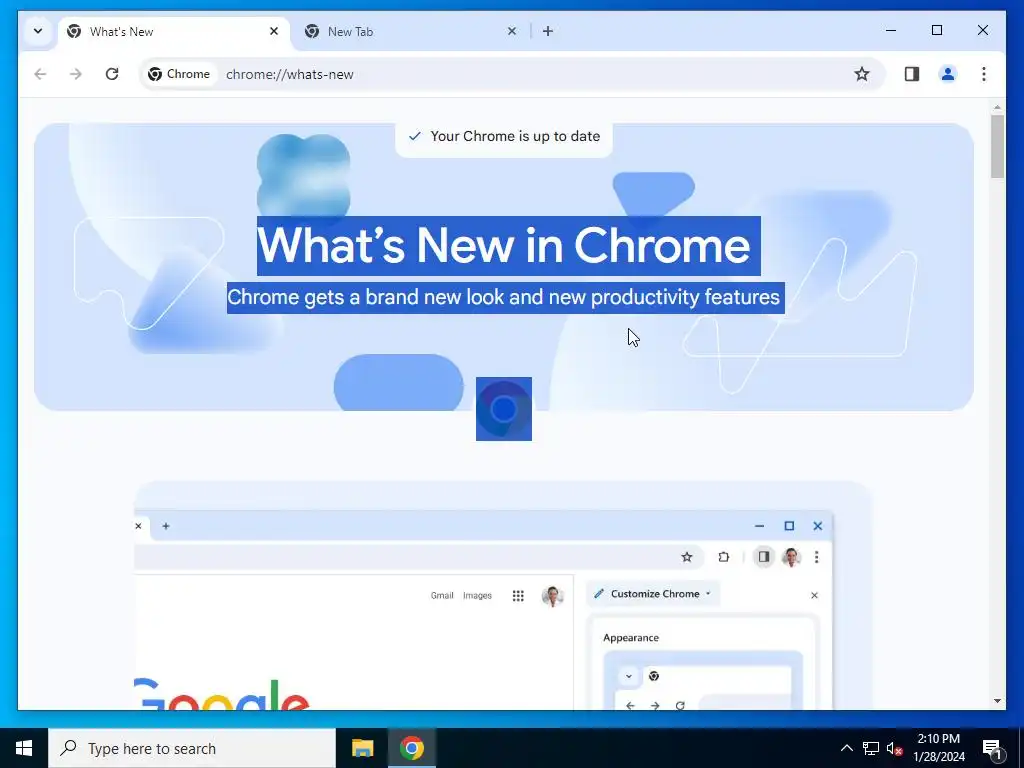Click the profile photo in preview toolbar
The image size is (1024, 768).
791,557
